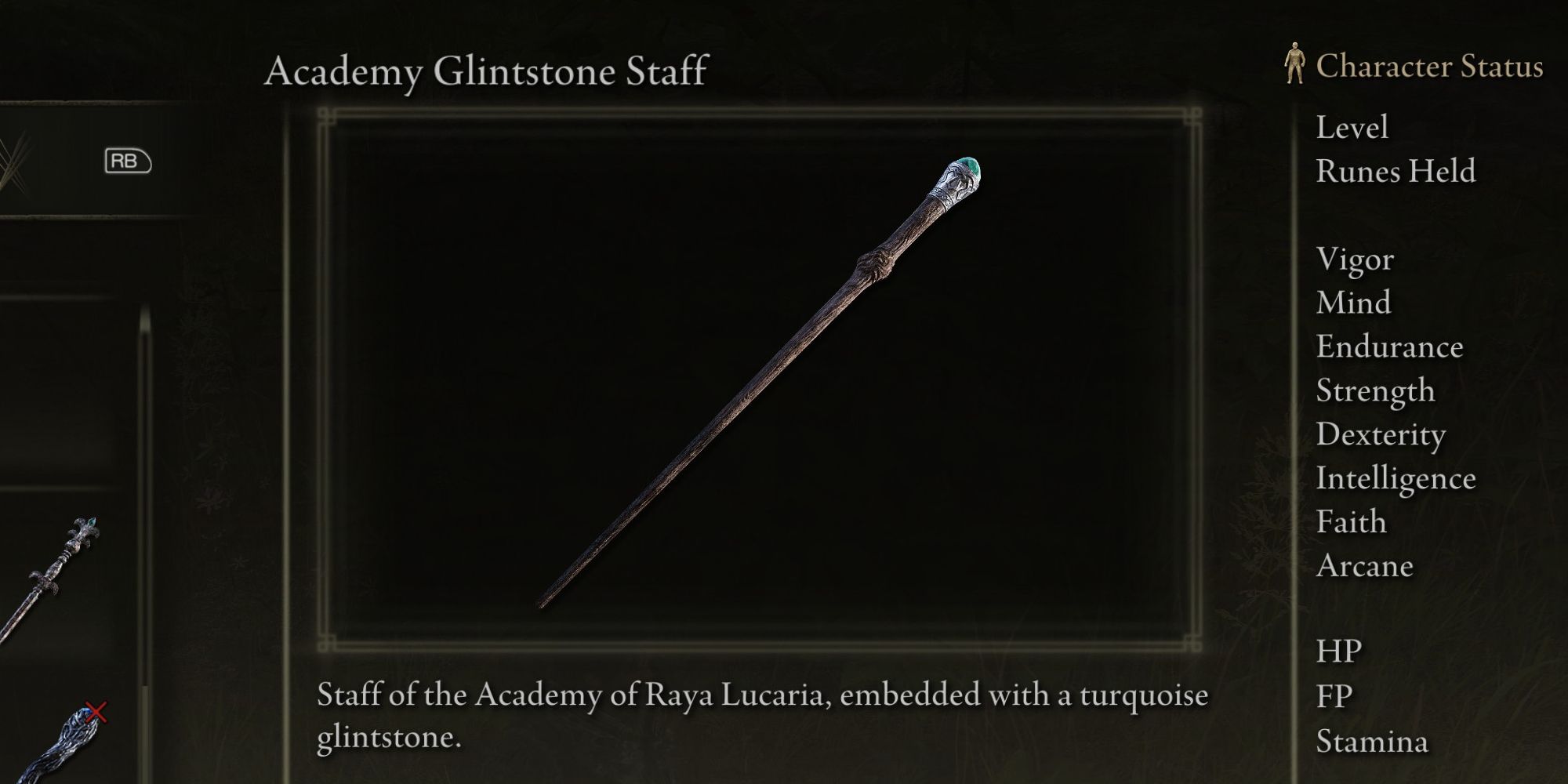The image size is (1568, 784).
Task: Pick the Arcane attribute label
Action: [x=1364, y=565]
